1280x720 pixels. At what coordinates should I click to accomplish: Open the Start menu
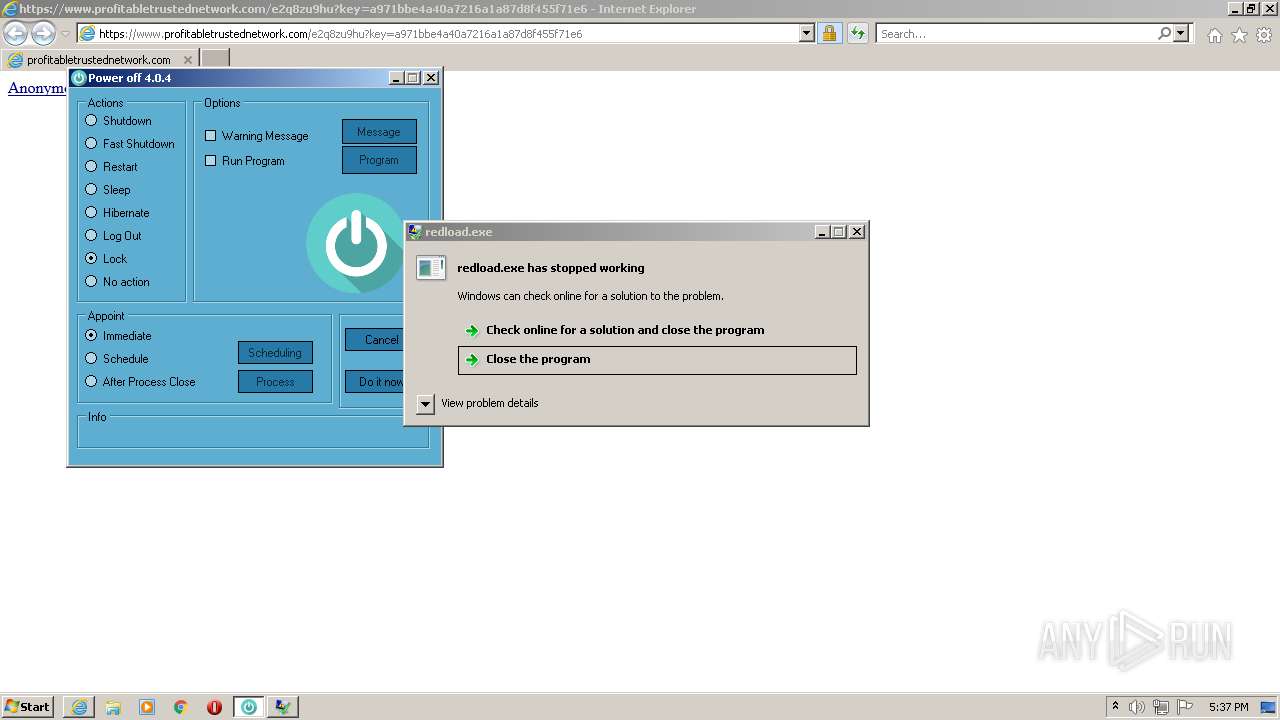pyautogui.click(x=27, y=707)
